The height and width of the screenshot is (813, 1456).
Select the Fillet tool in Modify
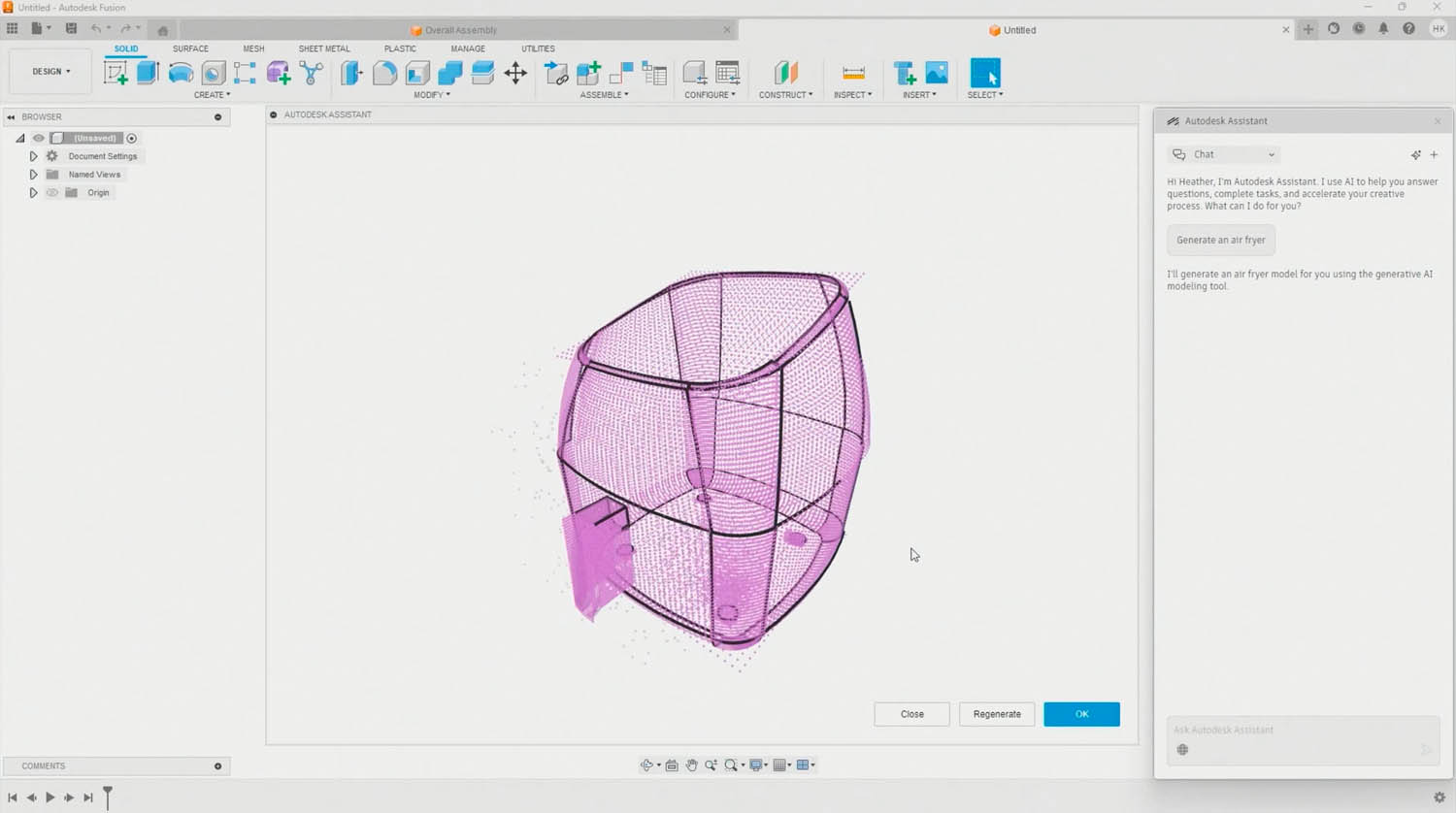click(385, 73)
